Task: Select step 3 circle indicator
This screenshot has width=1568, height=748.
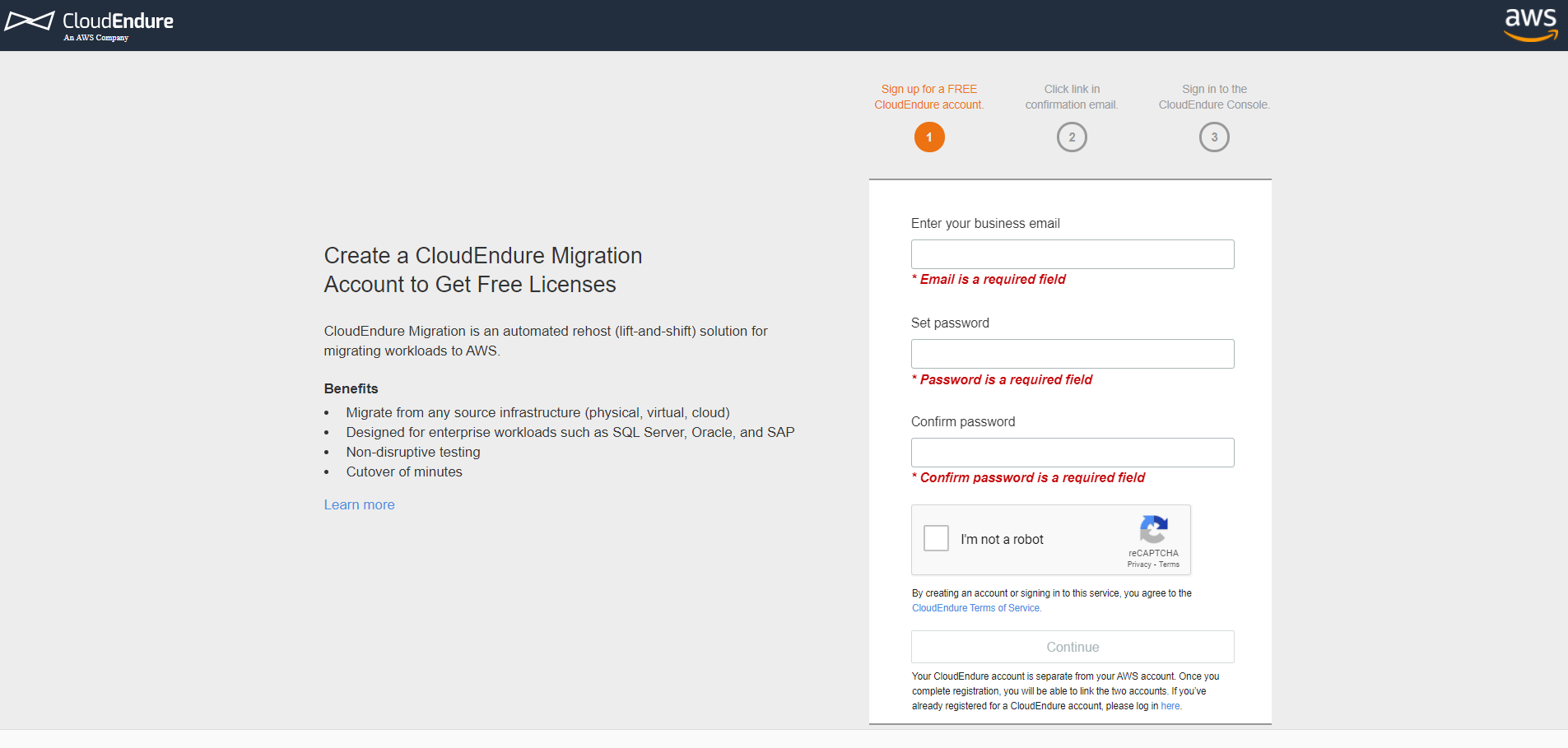Action: pyautogui.click(x=1214, y=137)
